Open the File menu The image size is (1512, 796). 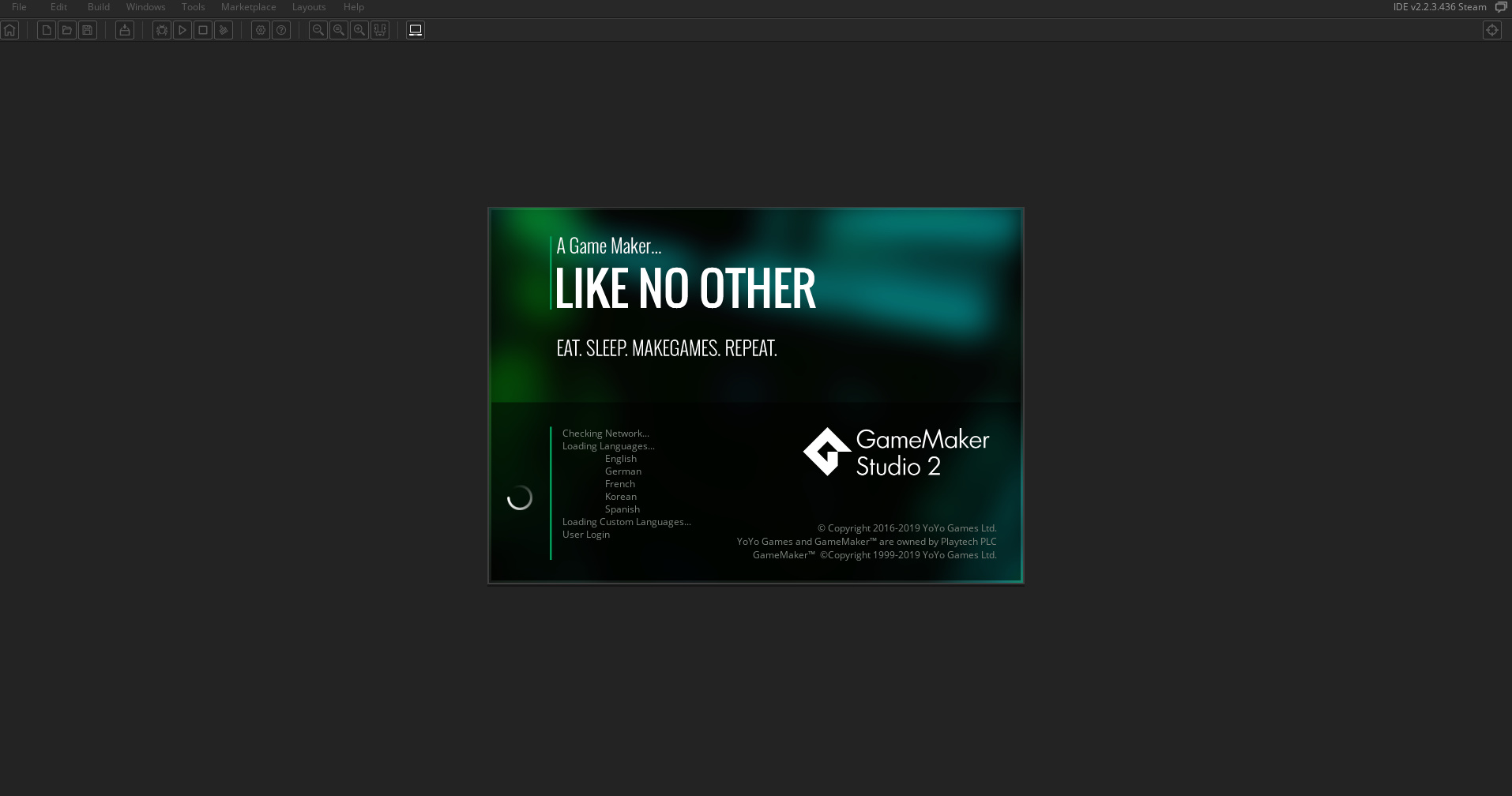[19, 7]
